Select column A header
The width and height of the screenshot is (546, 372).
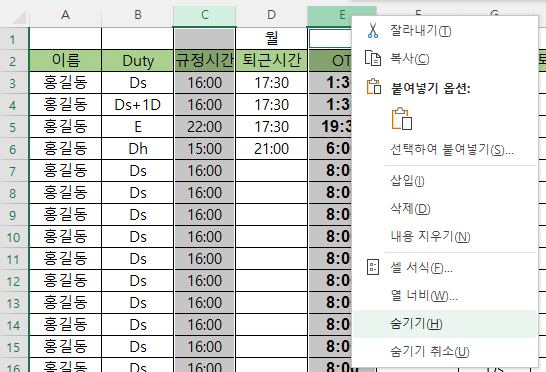65,15
